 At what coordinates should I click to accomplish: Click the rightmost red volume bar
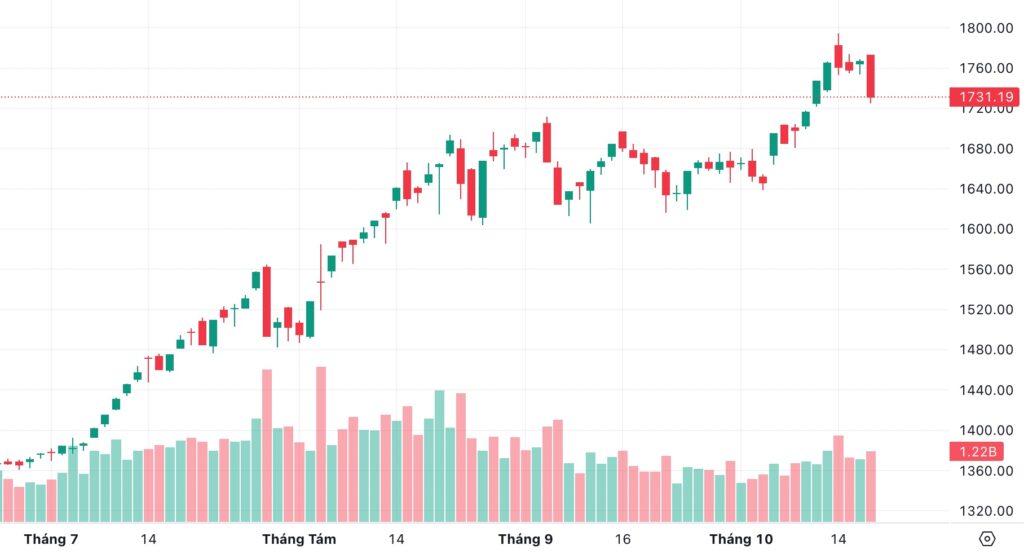871,486
